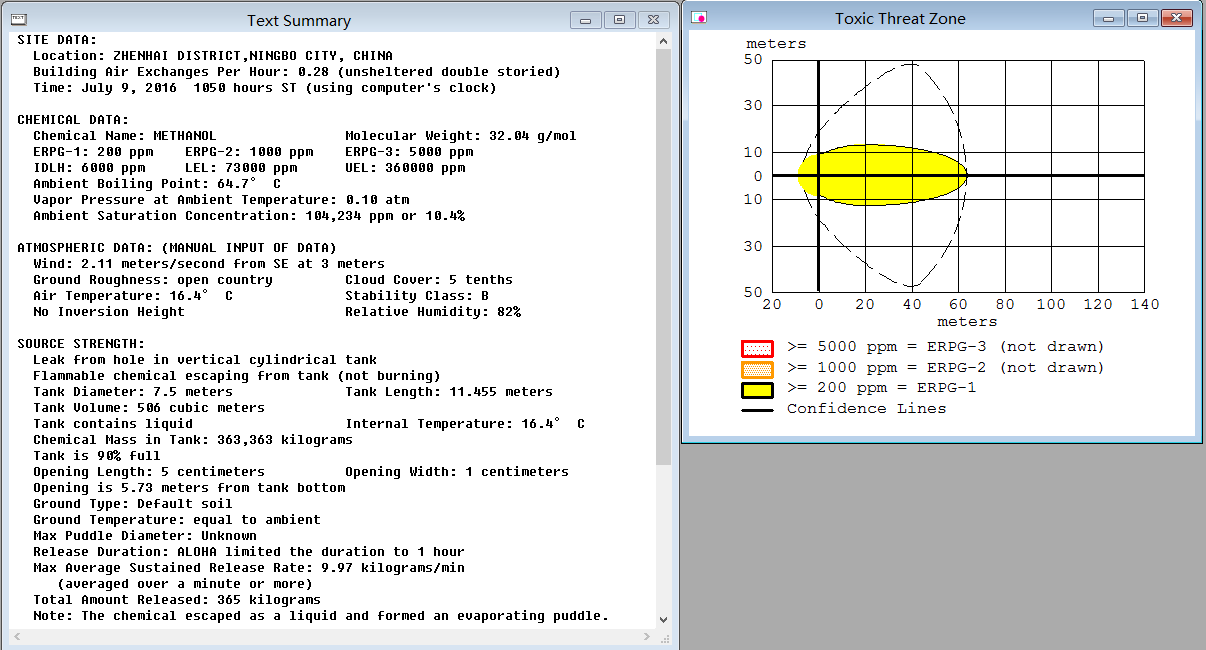Click the >= 200 ppm = ERPG-1 label
Screen dimensions: 1206x650
pyautogui.click(x=882, y=388)
